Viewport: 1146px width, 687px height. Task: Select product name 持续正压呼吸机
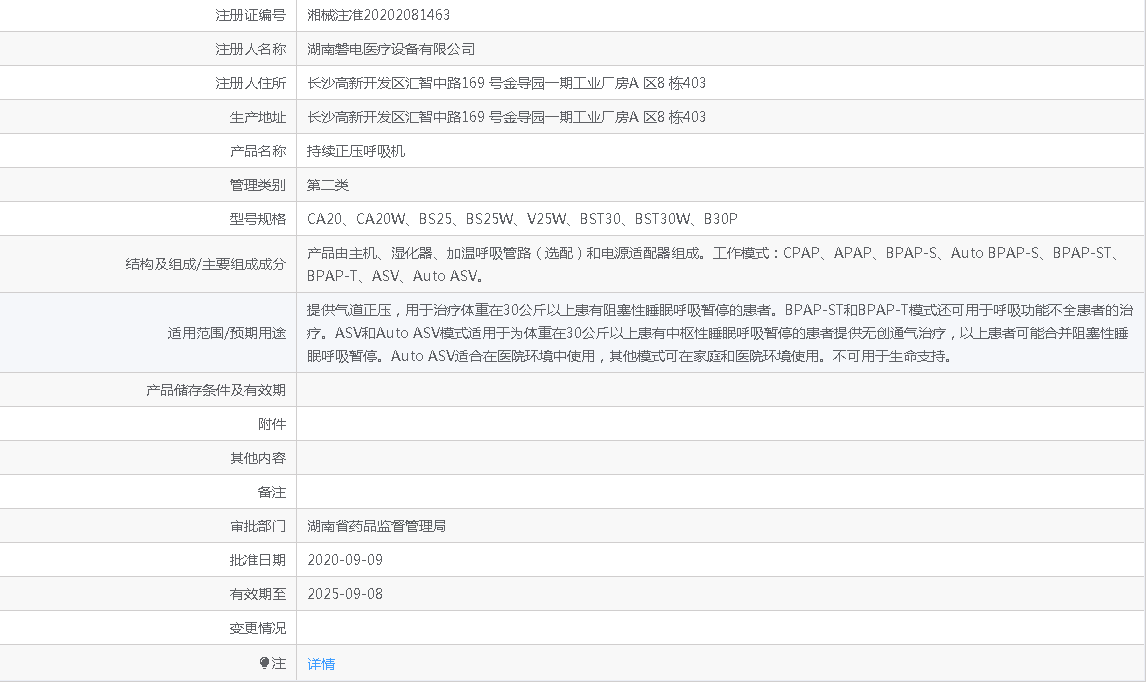(356, 151)
